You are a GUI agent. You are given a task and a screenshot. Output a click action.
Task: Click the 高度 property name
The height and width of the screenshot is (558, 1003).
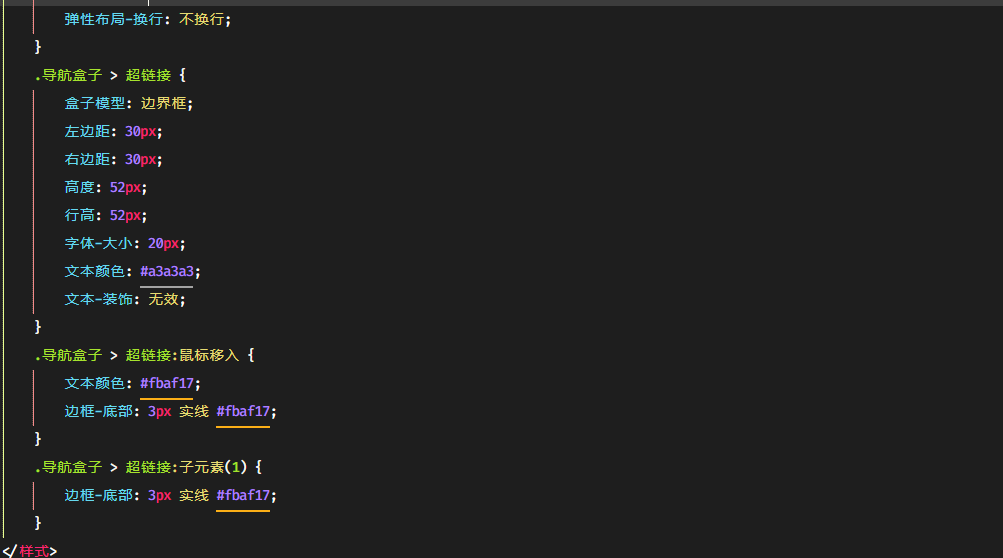tap(79, 187)
